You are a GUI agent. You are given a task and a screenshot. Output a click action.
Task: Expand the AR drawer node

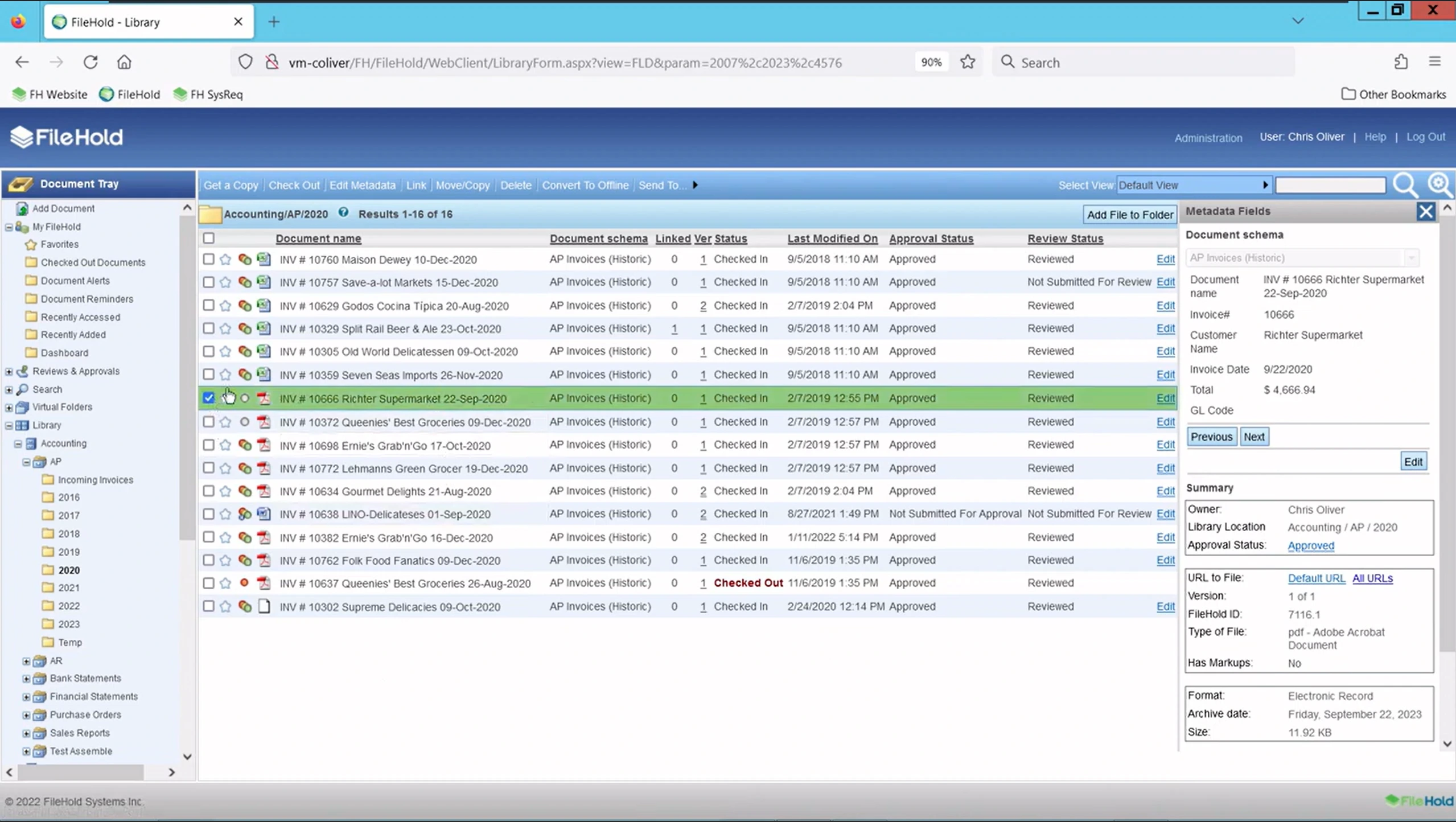click(26, 661)
